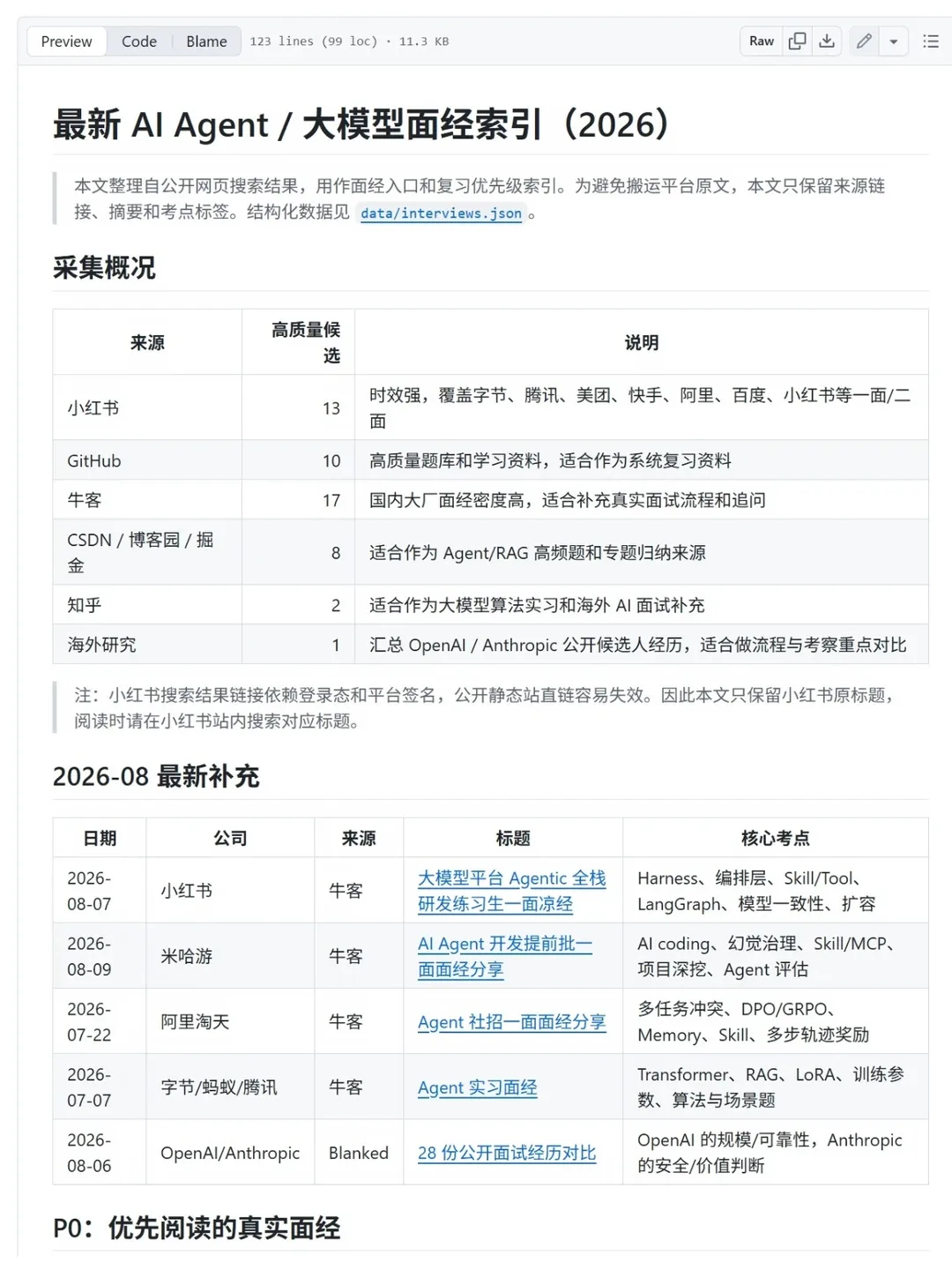
Task: Click the 2026-08-09 date cell
Action: (100, 956)
